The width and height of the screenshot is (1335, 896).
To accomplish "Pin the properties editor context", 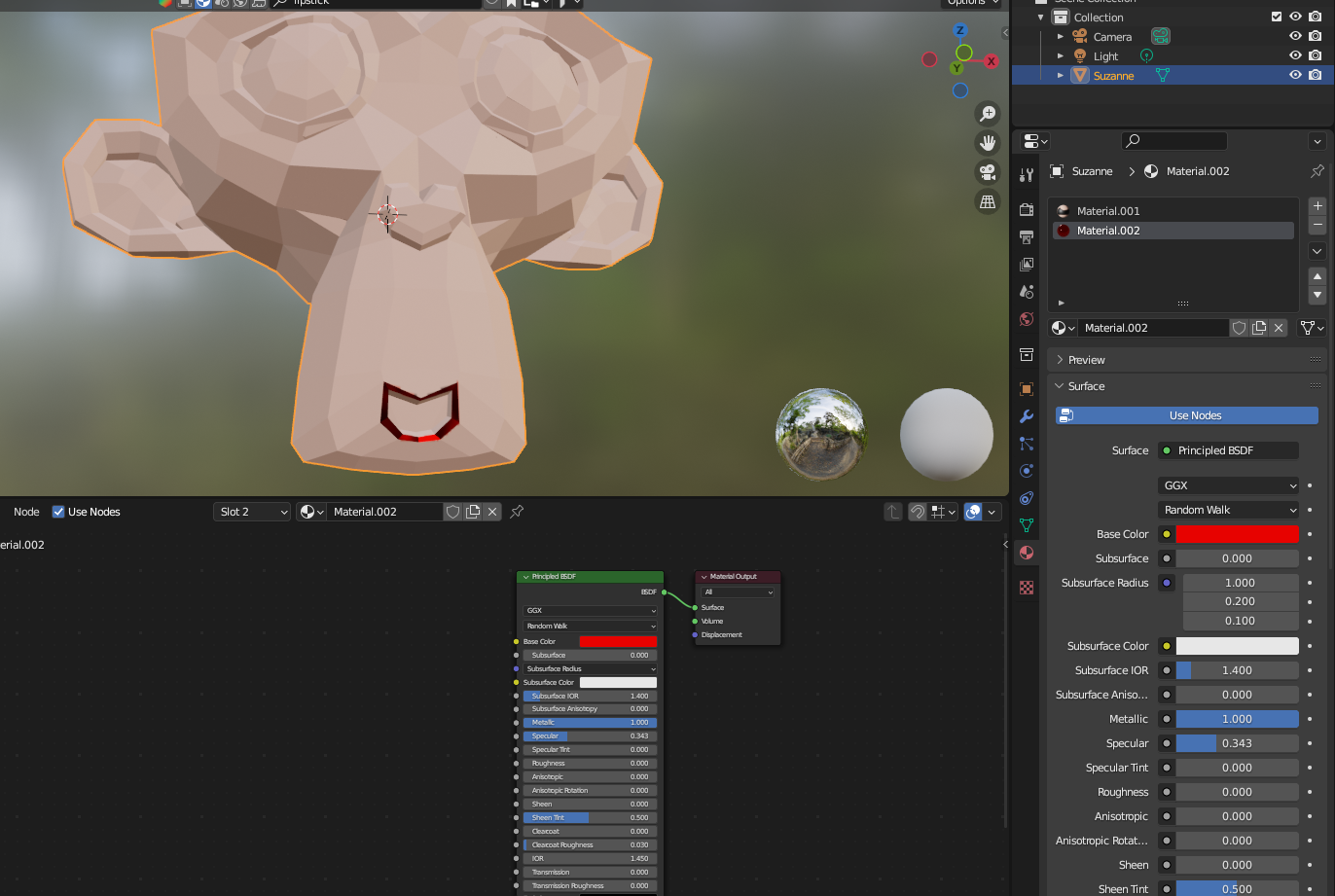I will click(1317, 171).
